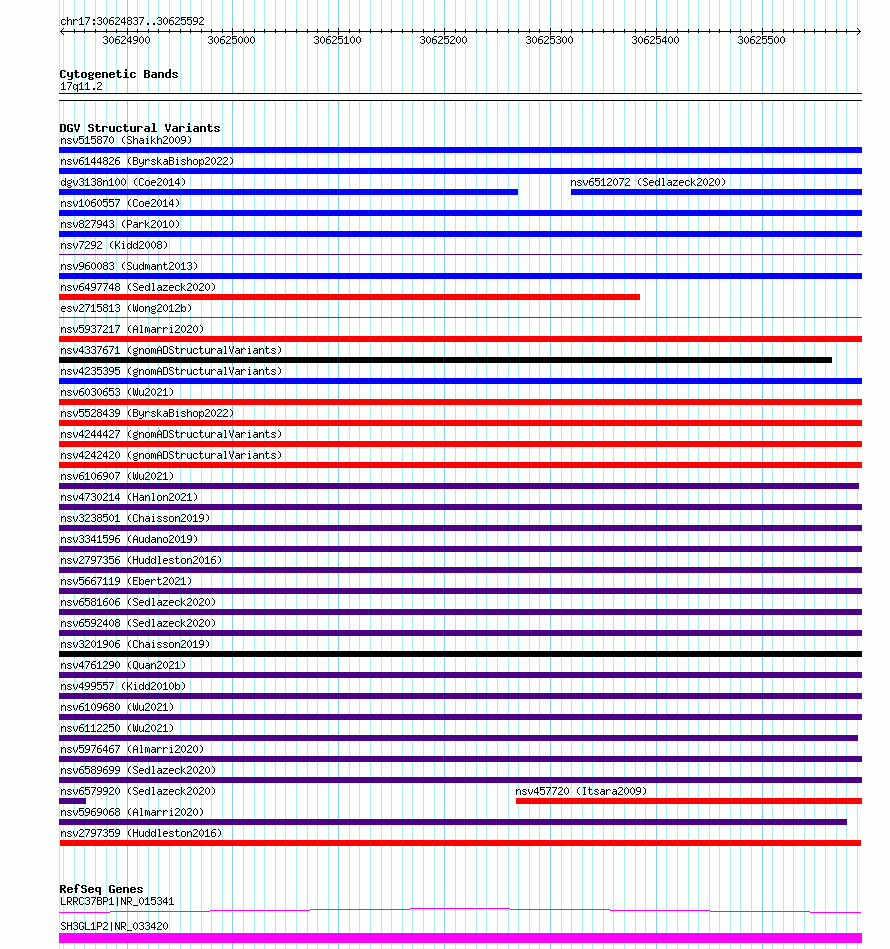Click the red nsv457720 variant bar
Viewport: 890px width, 949px height.
coord(689,801)
